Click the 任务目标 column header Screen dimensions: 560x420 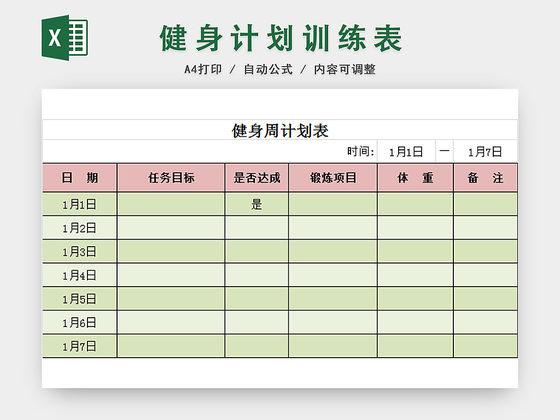pyautogui.click(x=171, y=178)
